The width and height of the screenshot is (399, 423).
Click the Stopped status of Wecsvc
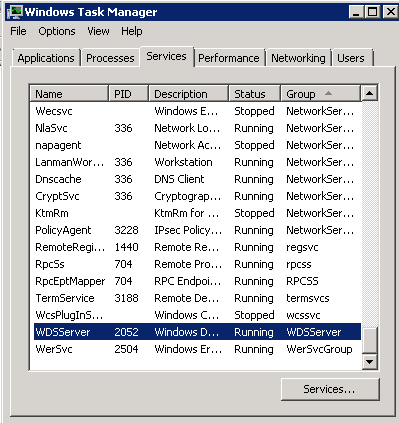tap(254, 111)
